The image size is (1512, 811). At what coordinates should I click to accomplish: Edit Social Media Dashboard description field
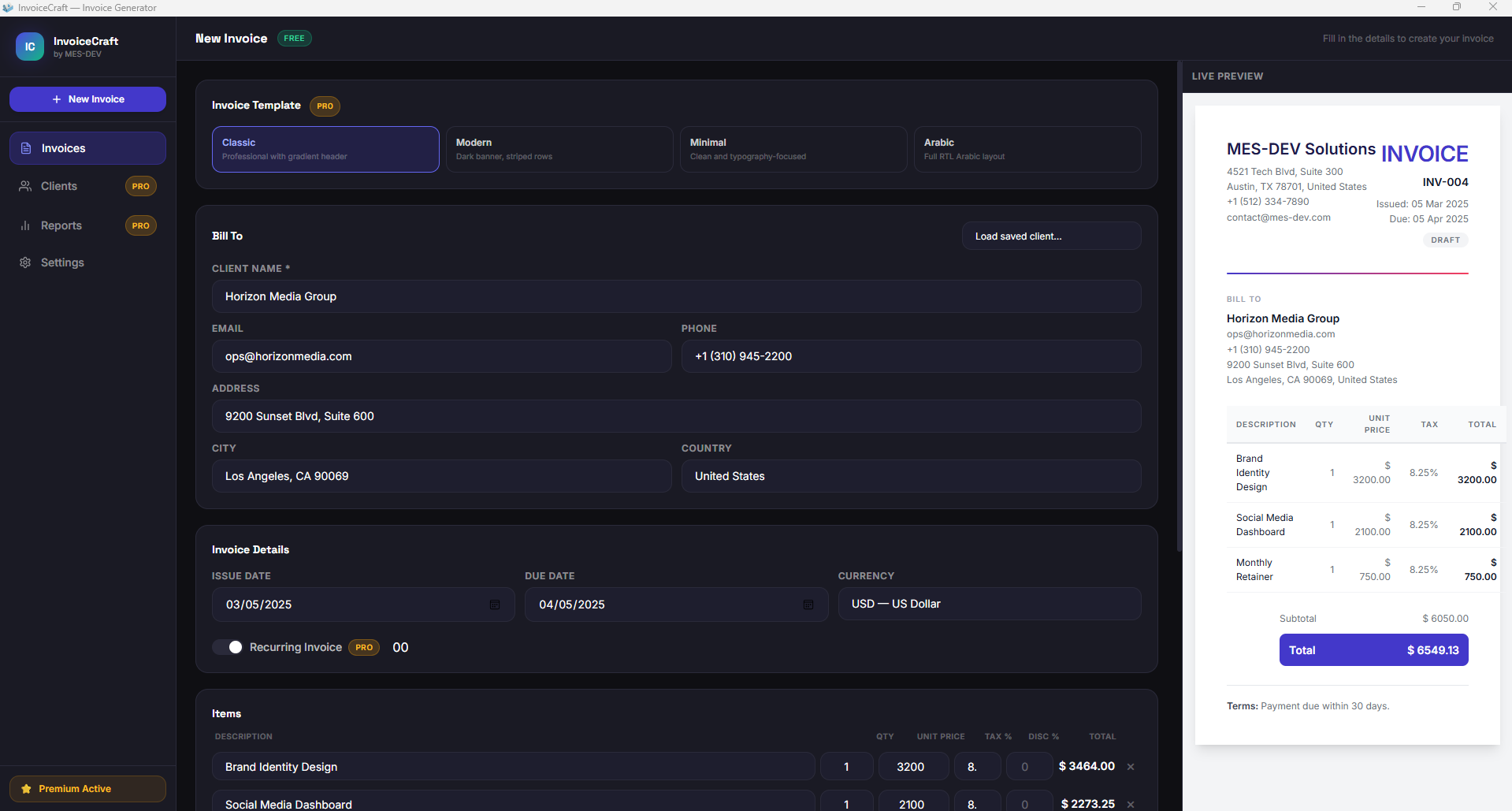point(513,802)
